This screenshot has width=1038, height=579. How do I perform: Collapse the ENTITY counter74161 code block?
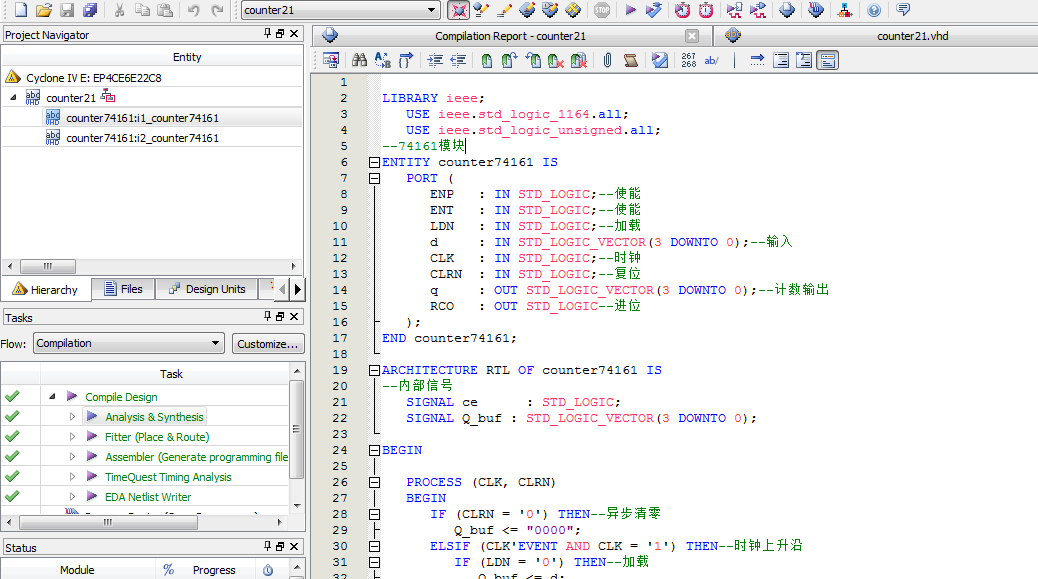click(x=374, y=162)
